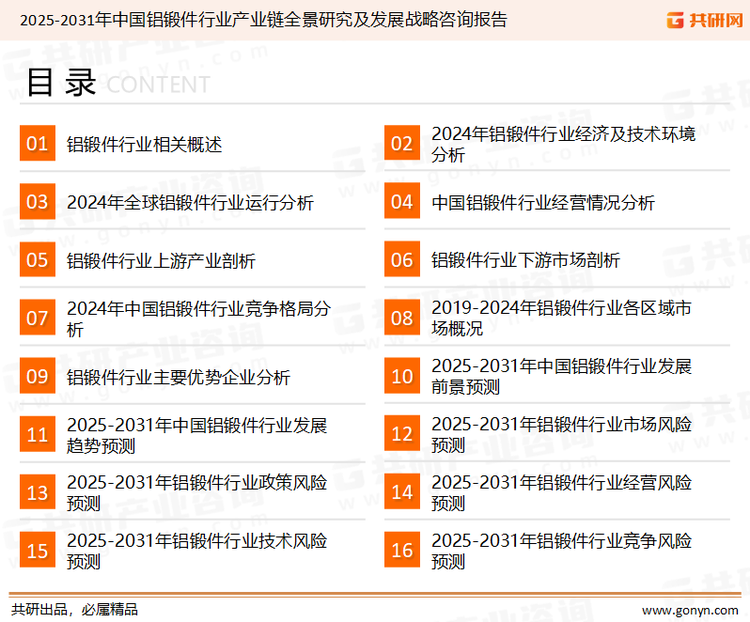The width and height of the screenshot is (750, 622).
Task: Click the orange 03 chapter number box
Action: point(37,201)
